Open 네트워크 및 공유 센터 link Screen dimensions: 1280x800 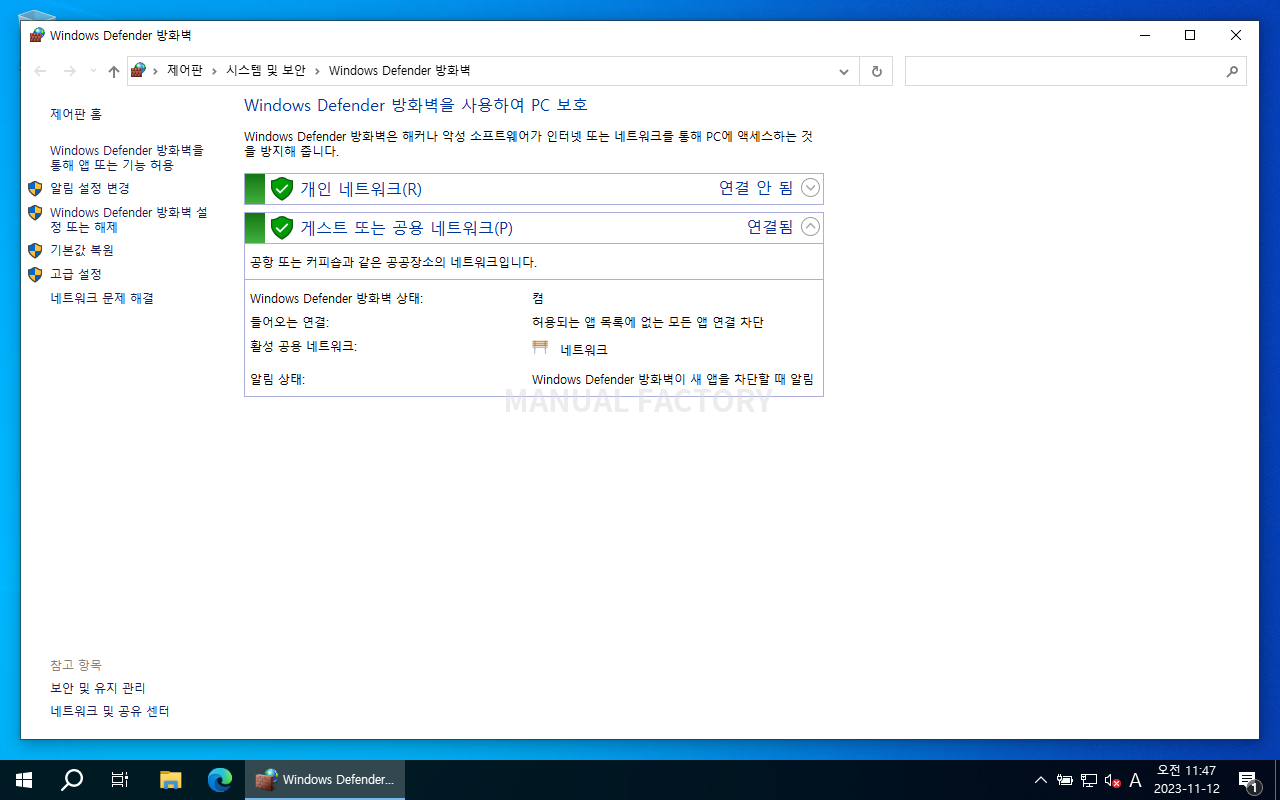tap(110, 712)
